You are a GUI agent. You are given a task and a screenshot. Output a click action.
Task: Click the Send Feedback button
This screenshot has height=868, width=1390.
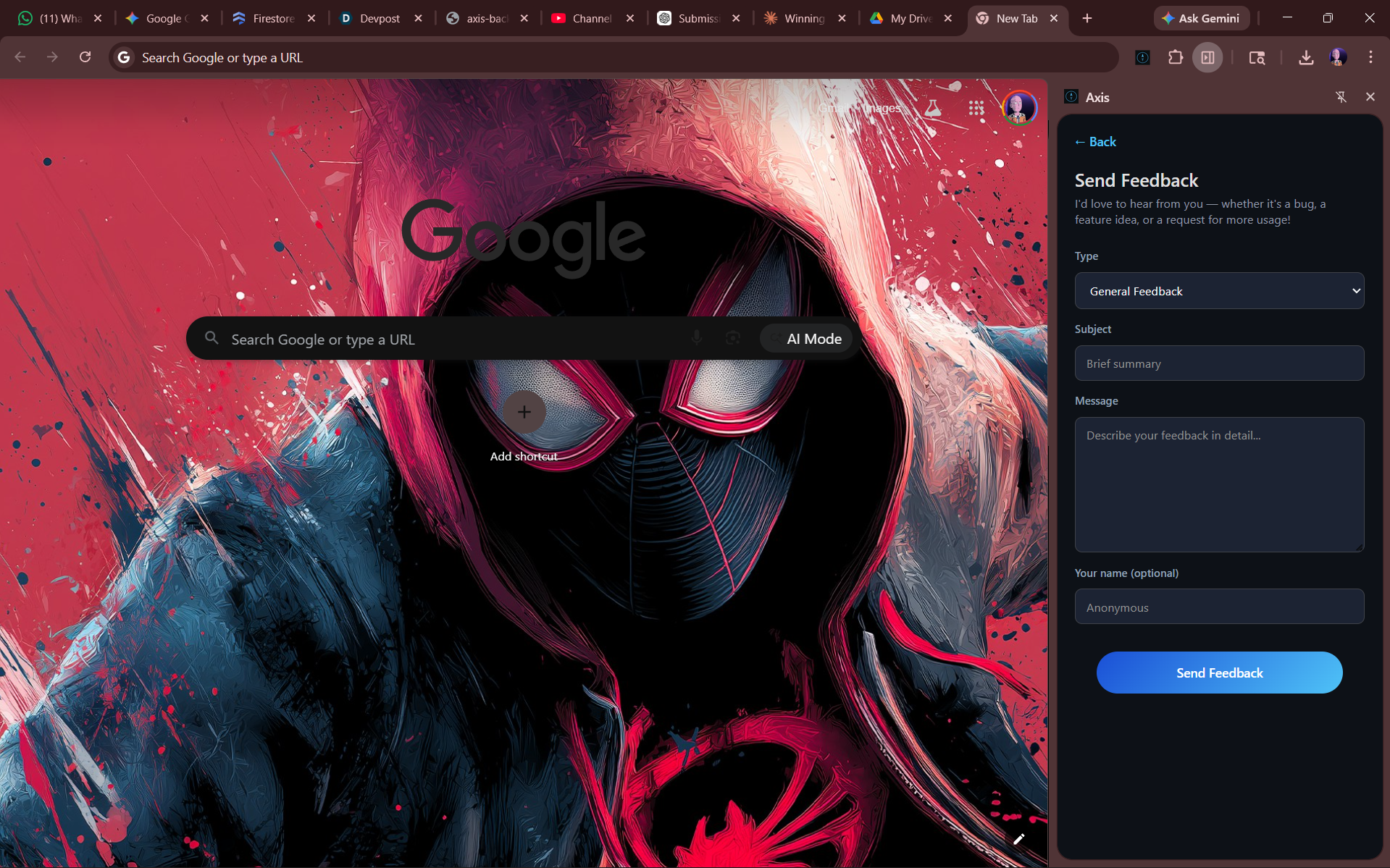coord(1219,673)
